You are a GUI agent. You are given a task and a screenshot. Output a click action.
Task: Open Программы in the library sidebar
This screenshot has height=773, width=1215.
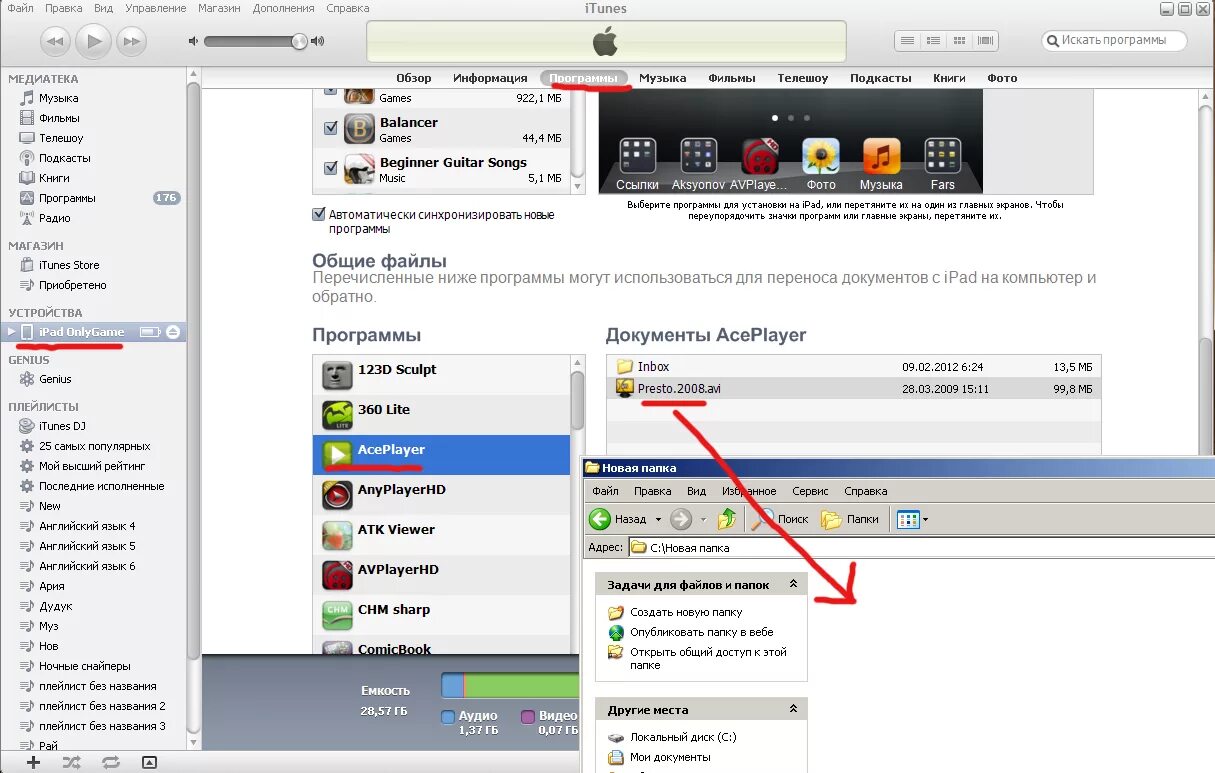(67, 198)
